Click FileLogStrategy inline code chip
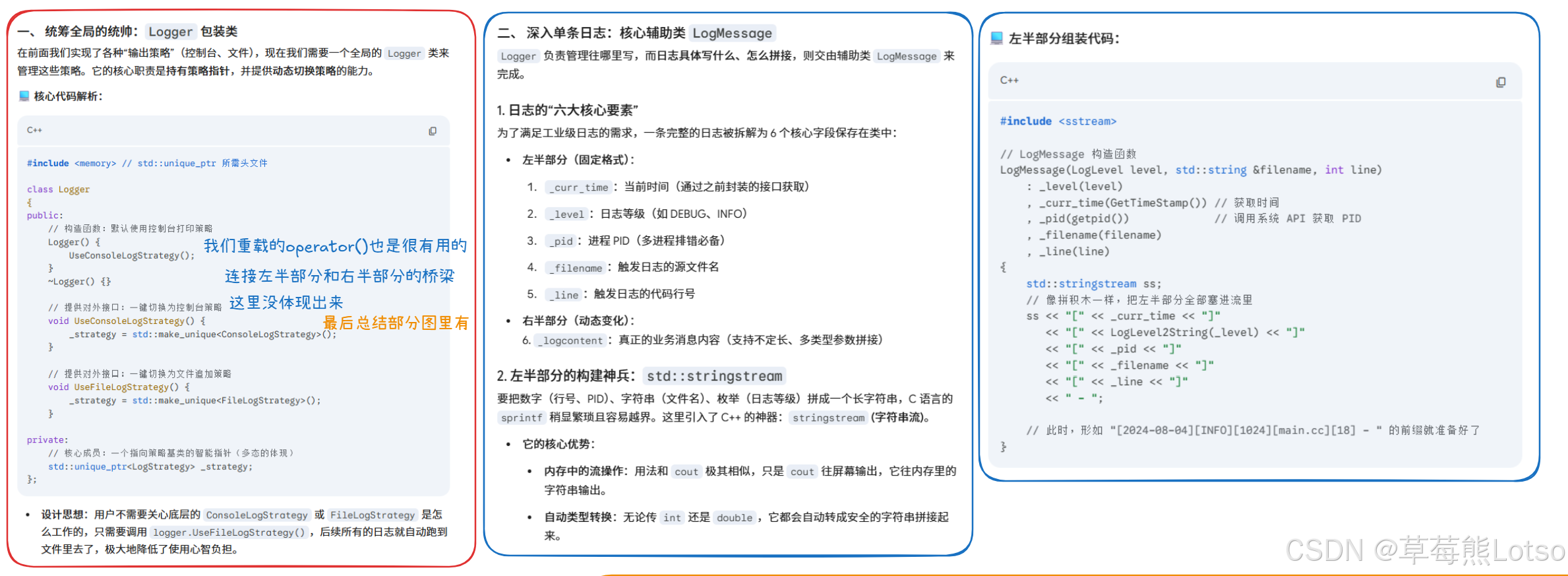The height and width of the screenshot is (576, 1568). [x=373, y=515]
